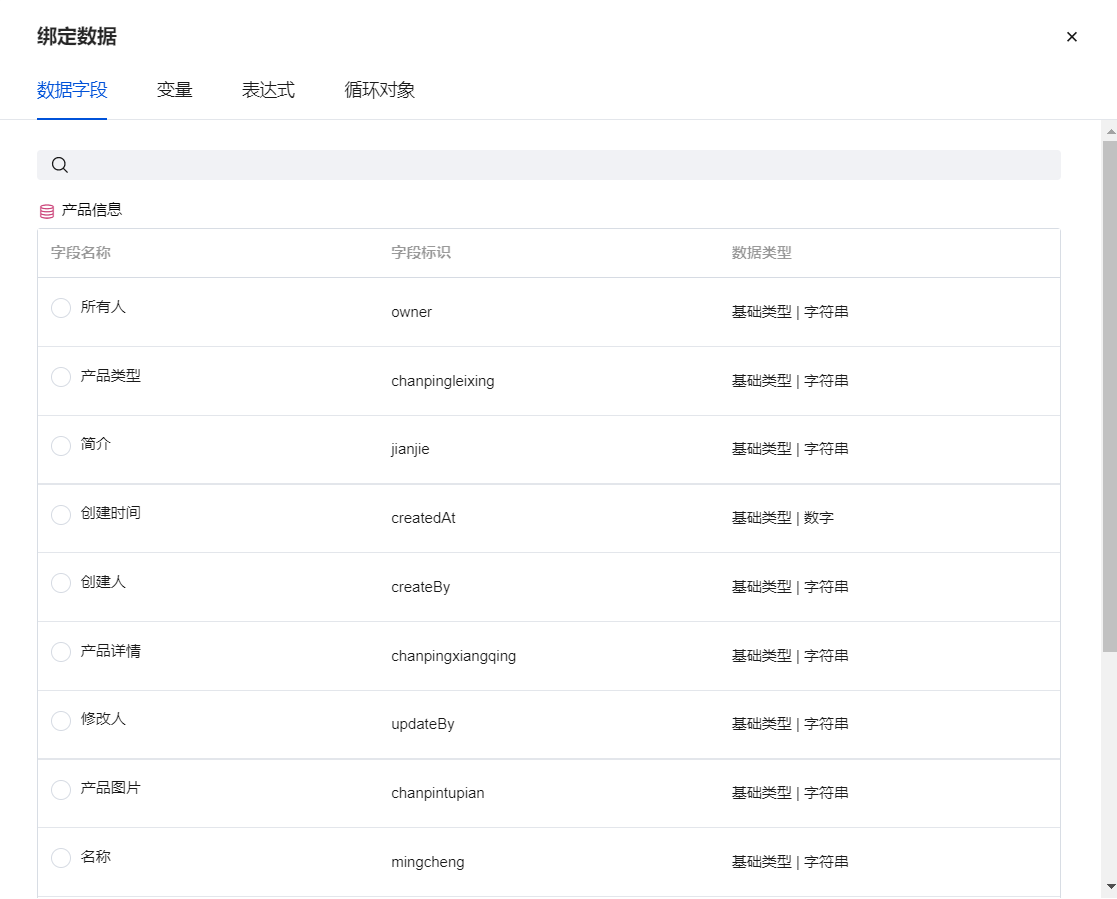This screenshot has width=1117, height=899.
Task: Click the data type in mingcheng row
Action: pos(790,862)
